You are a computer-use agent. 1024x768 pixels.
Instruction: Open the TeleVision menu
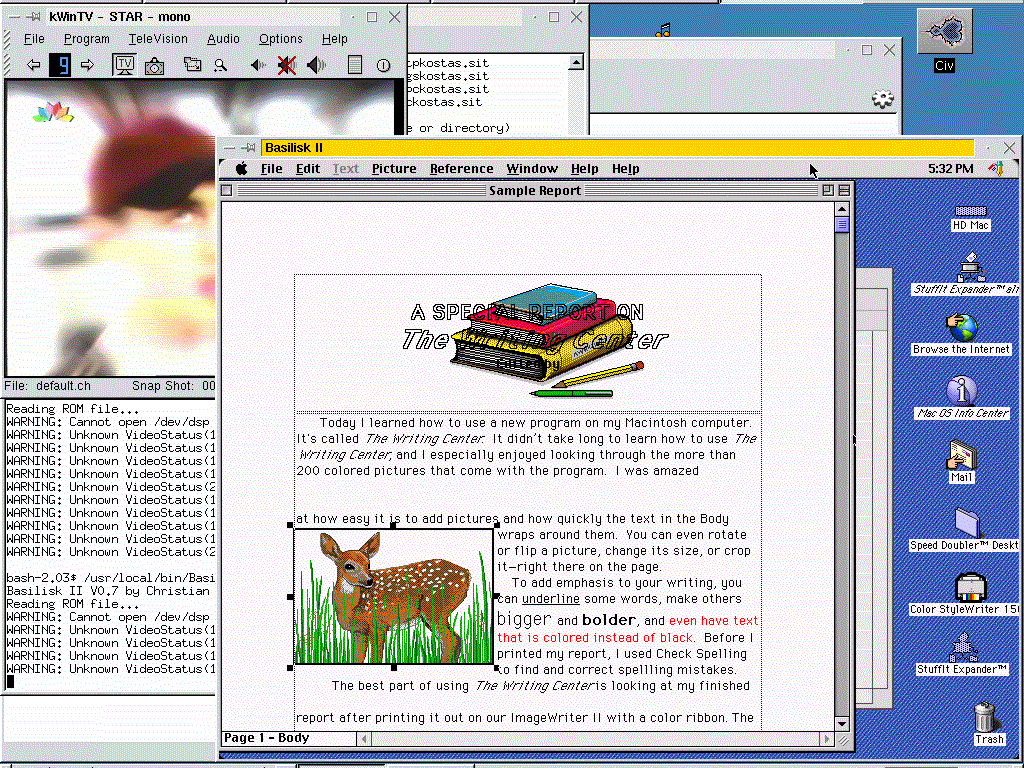click(x=158, y=39)
